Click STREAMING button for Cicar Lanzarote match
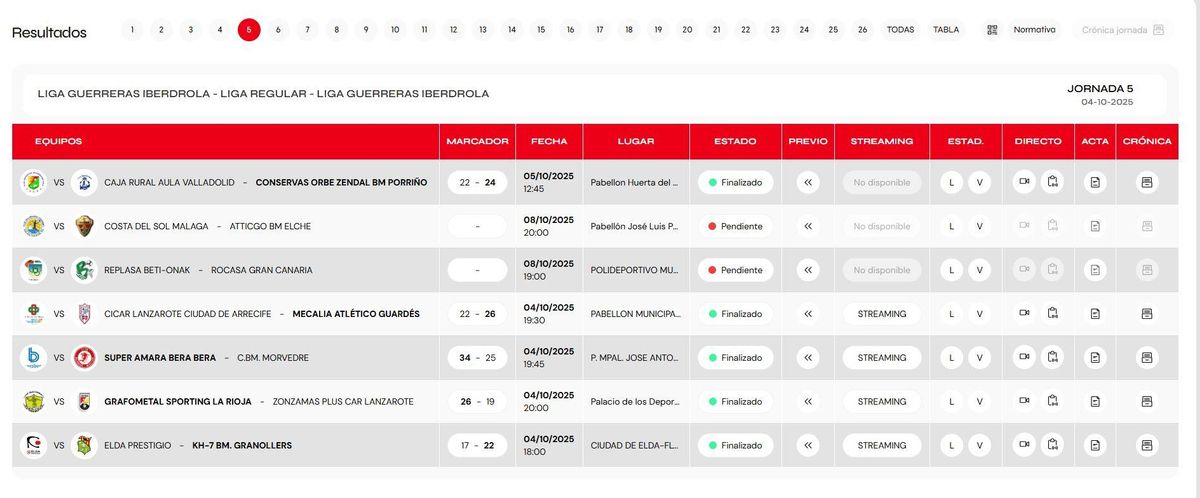The image size is (1200, 498). tap(882, 314)
